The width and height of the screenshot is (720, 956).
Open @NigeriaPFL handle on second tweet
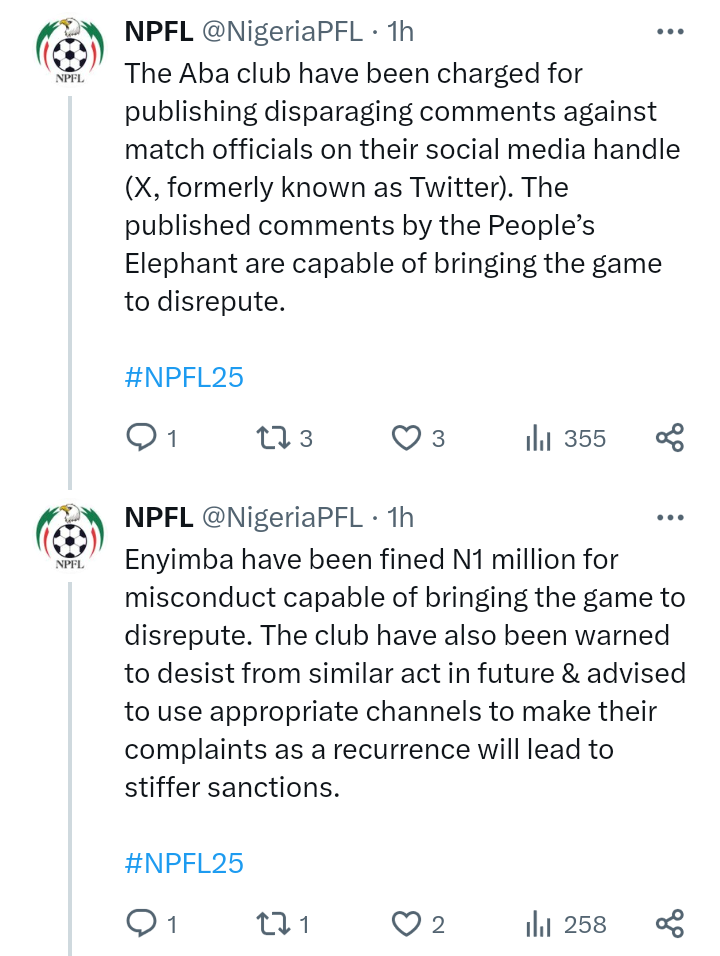(282, 518)
